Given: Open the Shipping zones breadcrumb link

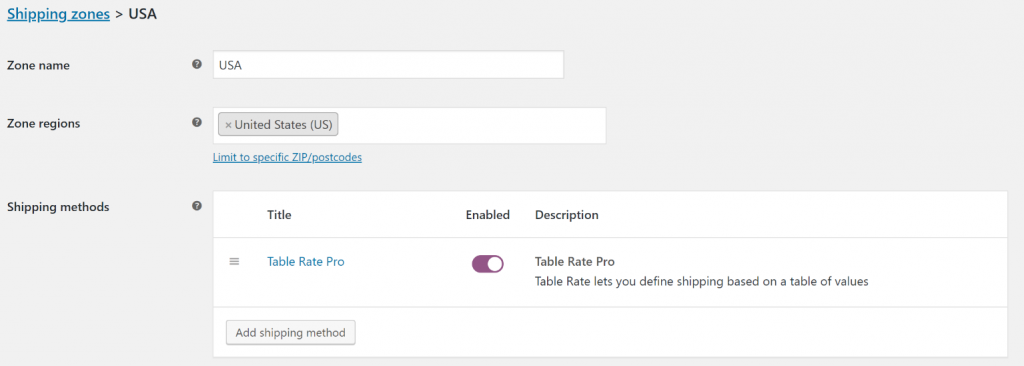Looking at the screenshot, I should (58, 14).
